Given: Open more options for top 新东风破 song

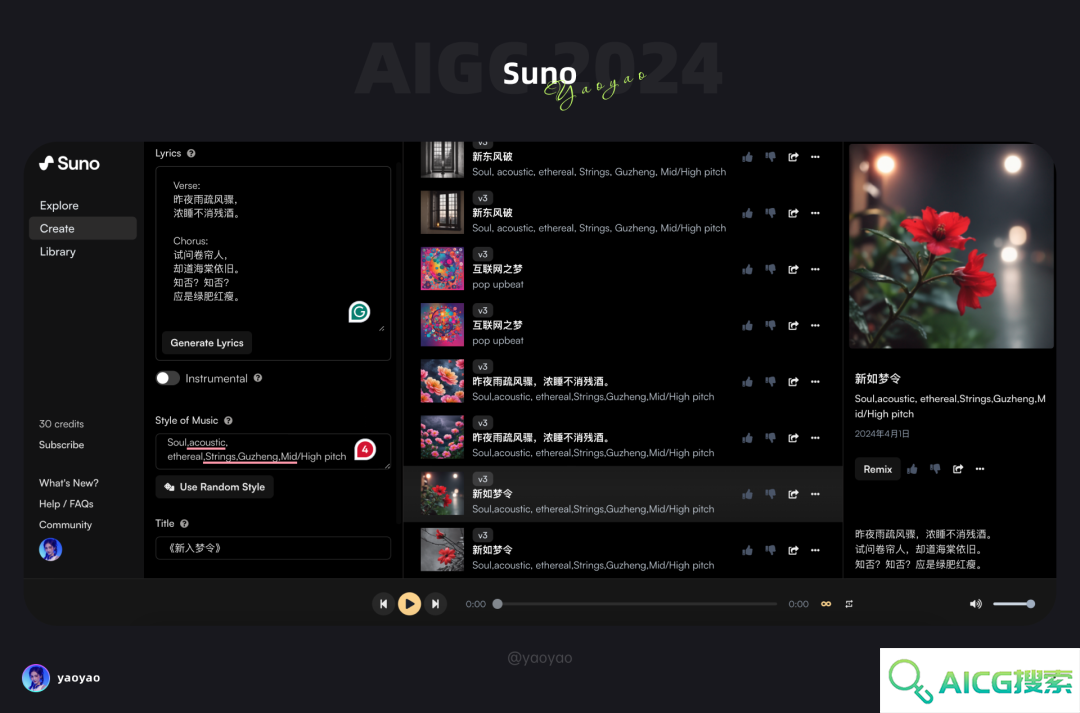Looking at the screenshot, I should click(x=816, y=157).
